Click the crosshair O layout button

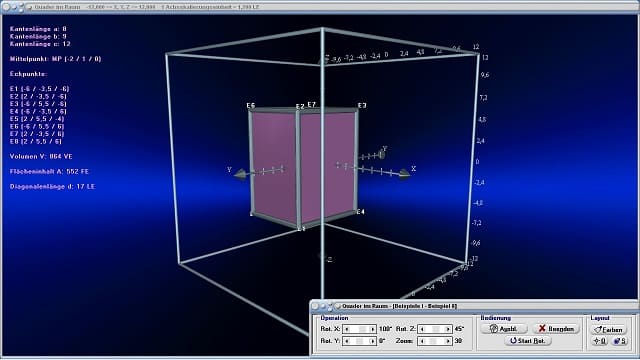coord(599,341)
